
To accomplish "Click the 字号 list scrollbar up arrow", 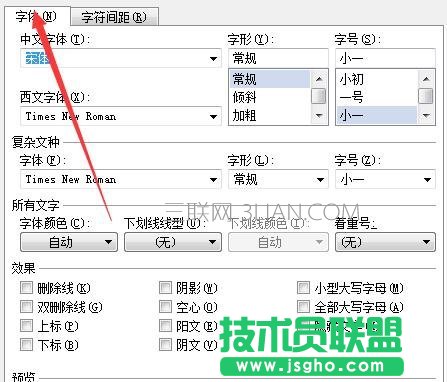I will [426, 79].
